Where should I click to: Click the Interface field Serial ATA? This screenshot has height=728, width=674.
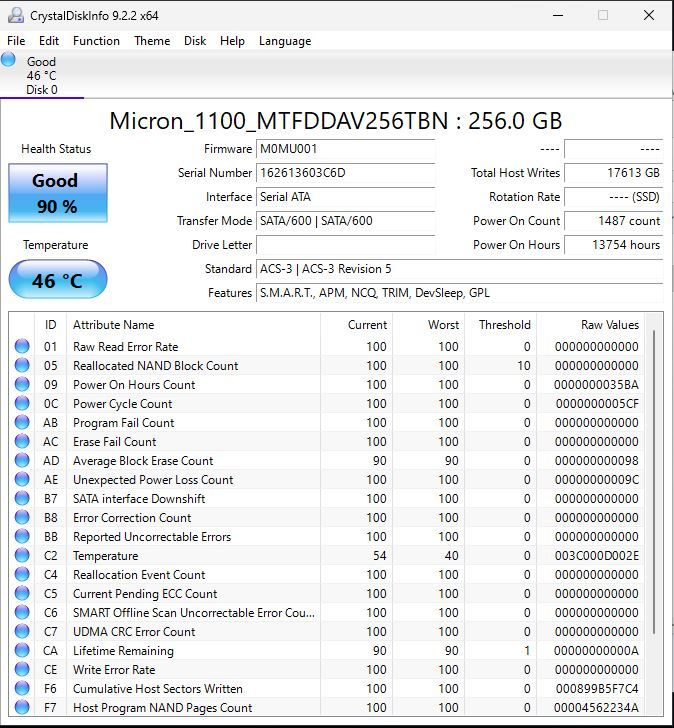click(345, 197)
